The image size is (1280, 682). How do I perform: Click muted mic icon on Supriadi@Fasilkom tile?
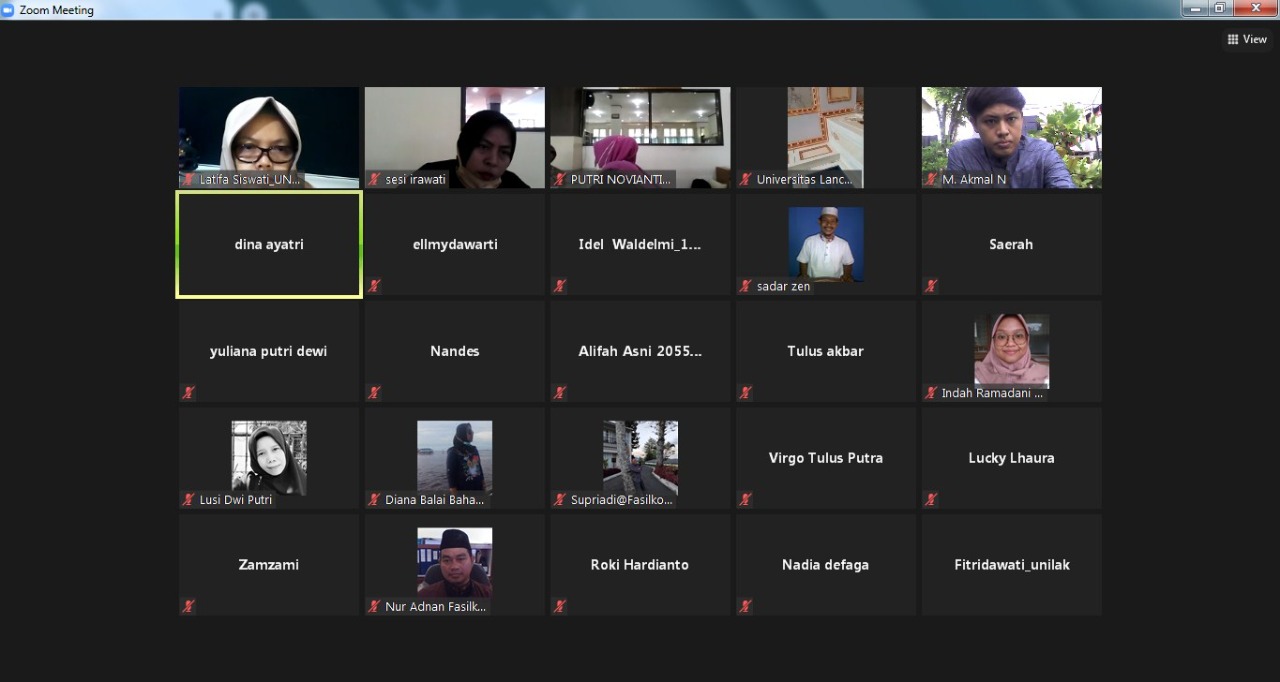pos(560,499)
